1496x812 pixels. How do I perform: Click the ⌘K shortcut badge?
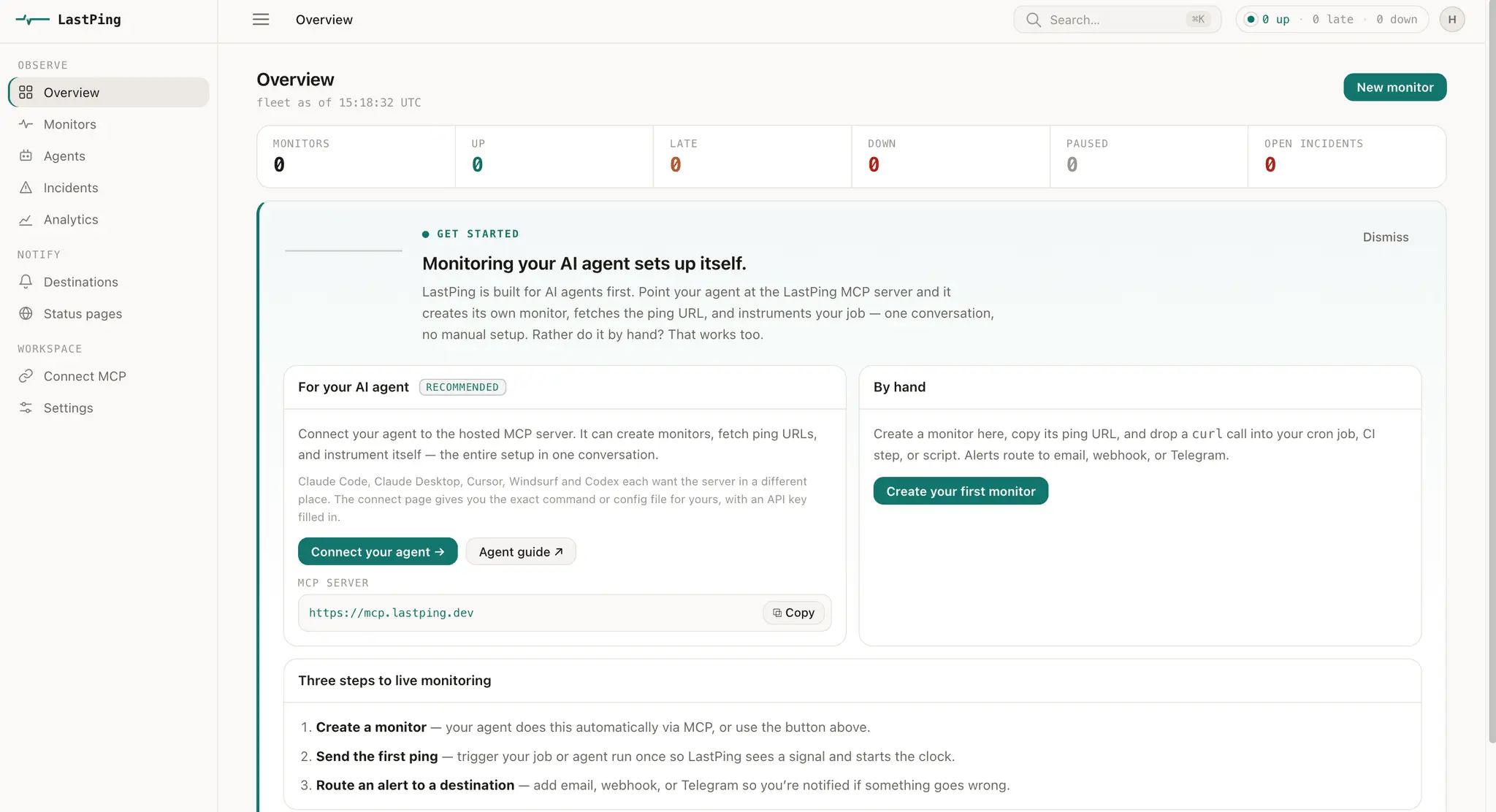tap(1198, 20)
